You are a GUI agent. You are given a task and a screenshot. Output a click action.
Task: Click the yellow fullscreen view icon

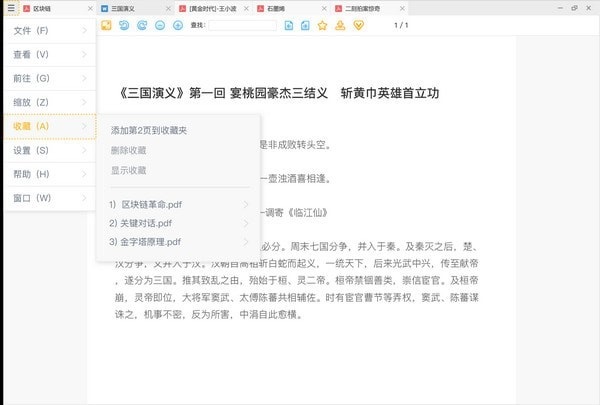106,25
